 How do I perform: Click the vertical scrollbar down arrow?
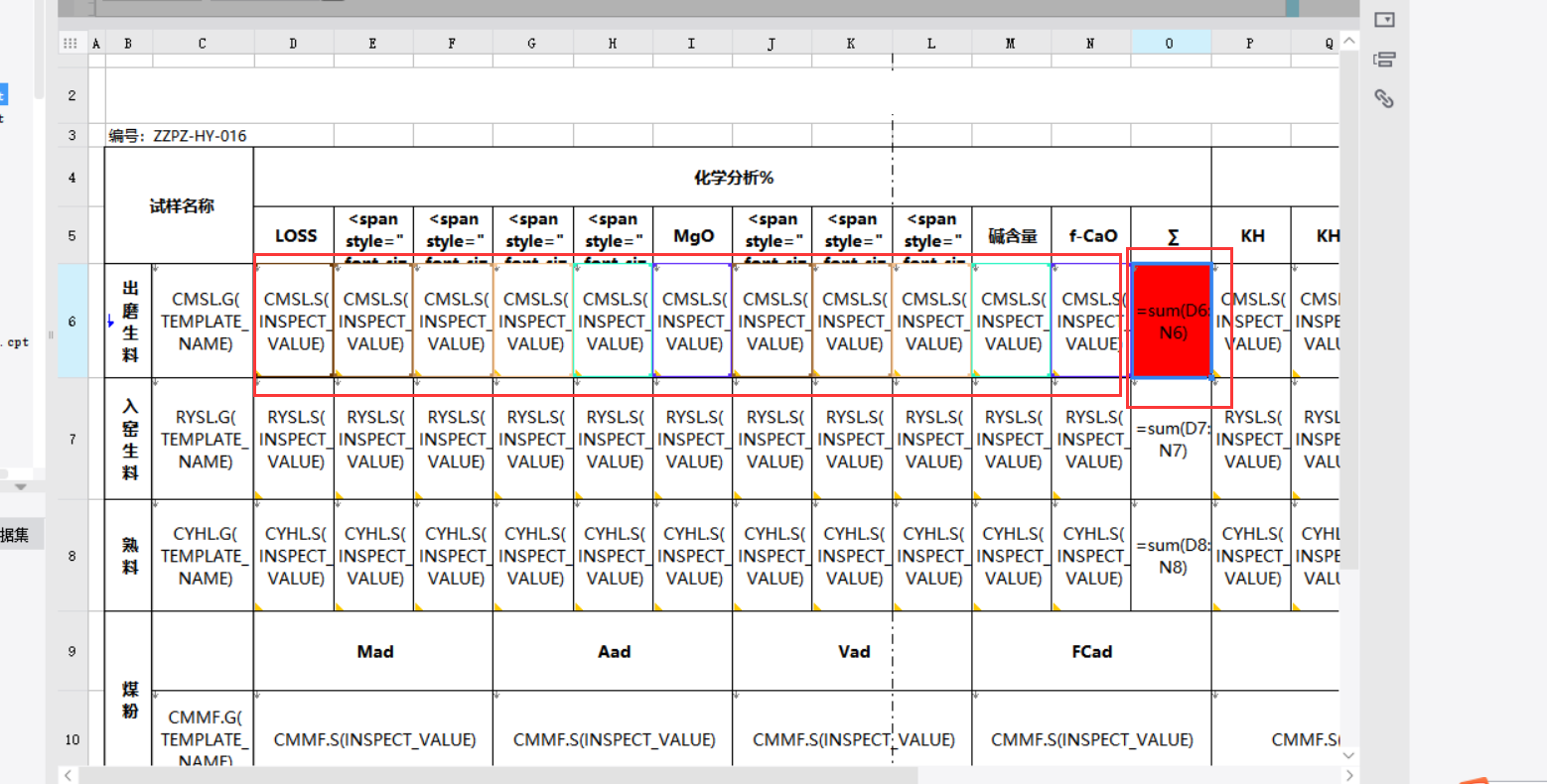click(1348, 756)
